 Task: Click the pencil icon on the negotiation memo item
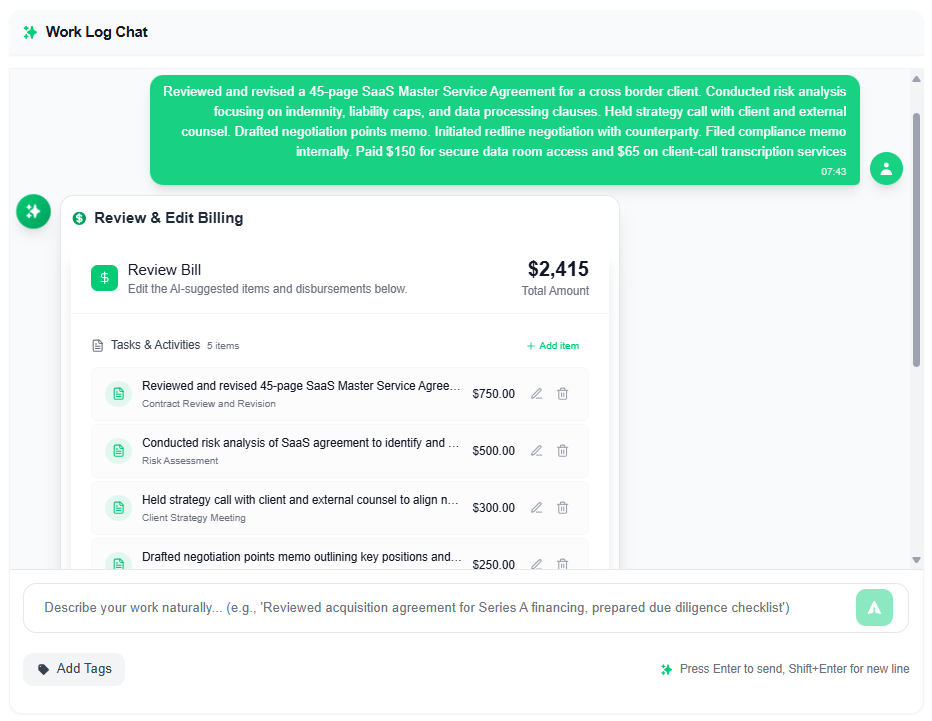point(536,564)
